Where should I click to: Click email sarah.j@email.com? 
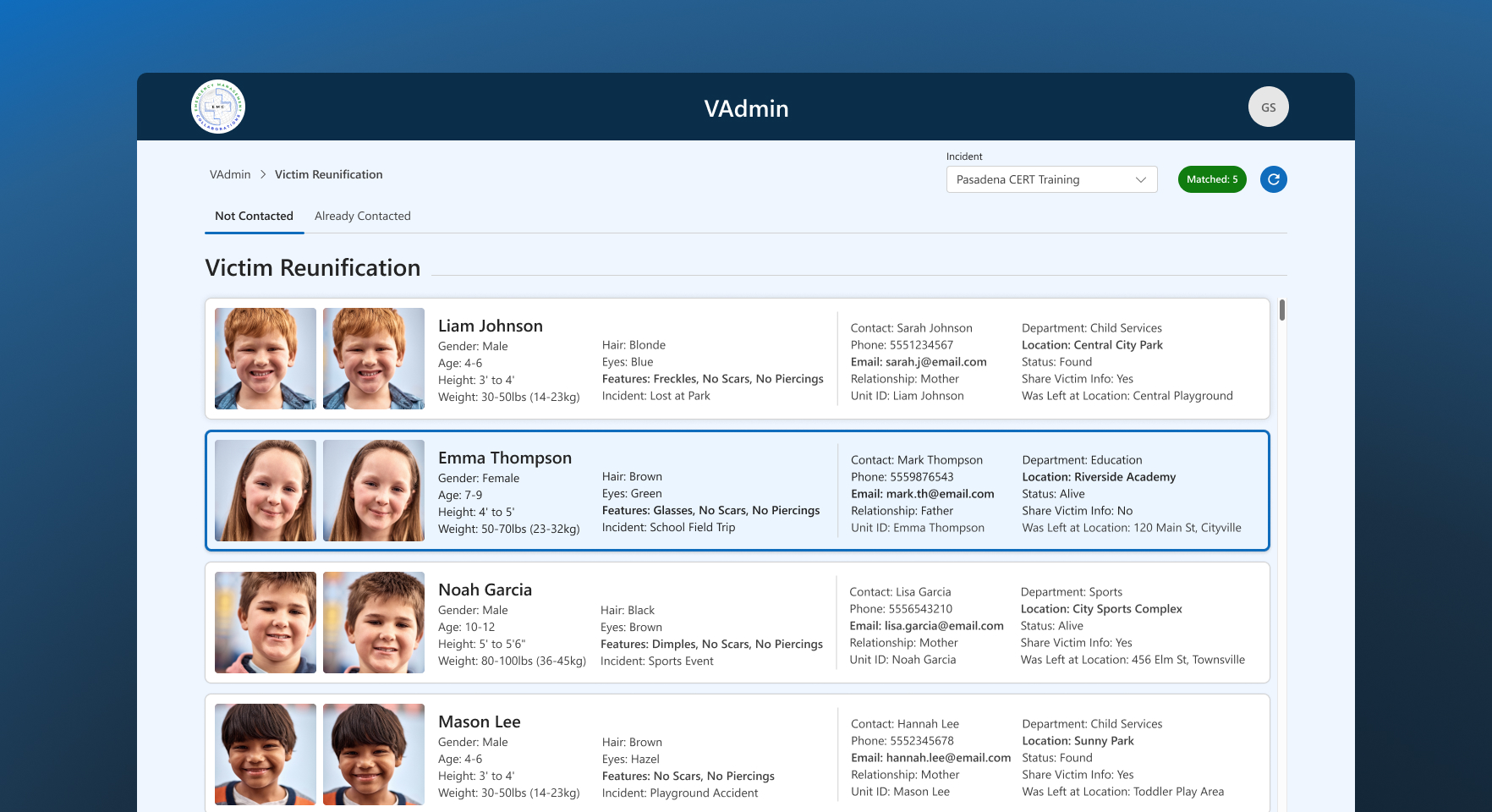click(x=919, y=362)
